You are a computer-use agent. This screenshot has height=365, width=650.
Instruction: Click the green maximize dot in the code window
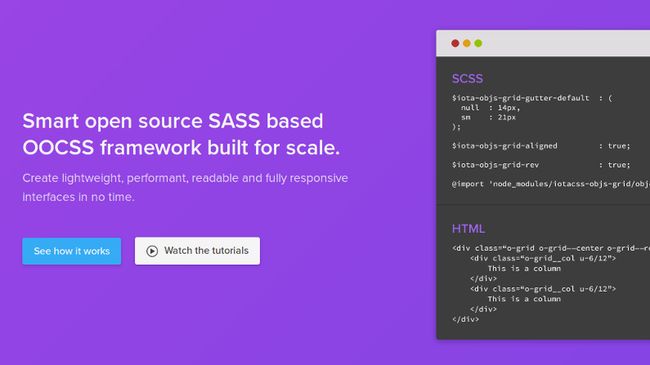[x=478, y=43]
